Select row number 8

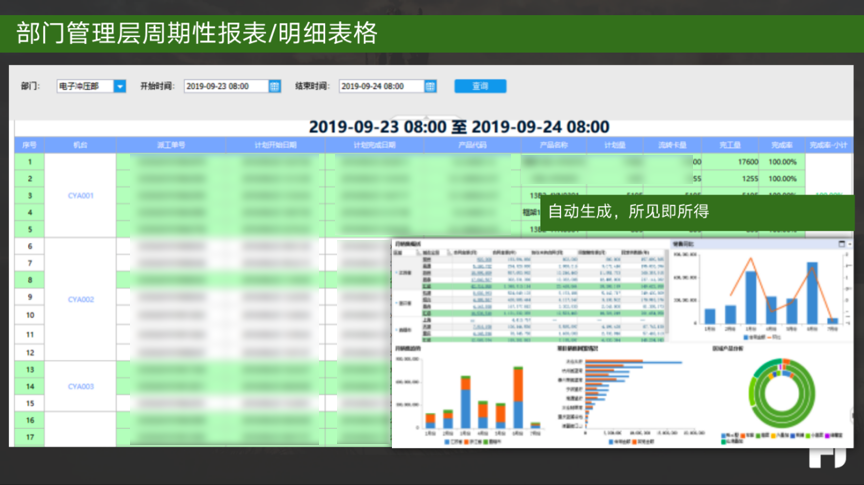pos(30,280)
